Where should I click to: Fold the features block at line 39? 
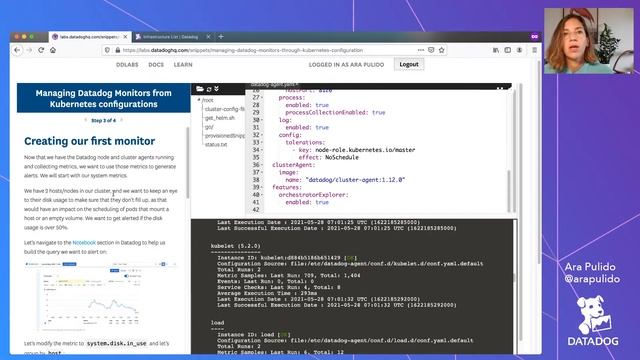click(262, 187)
